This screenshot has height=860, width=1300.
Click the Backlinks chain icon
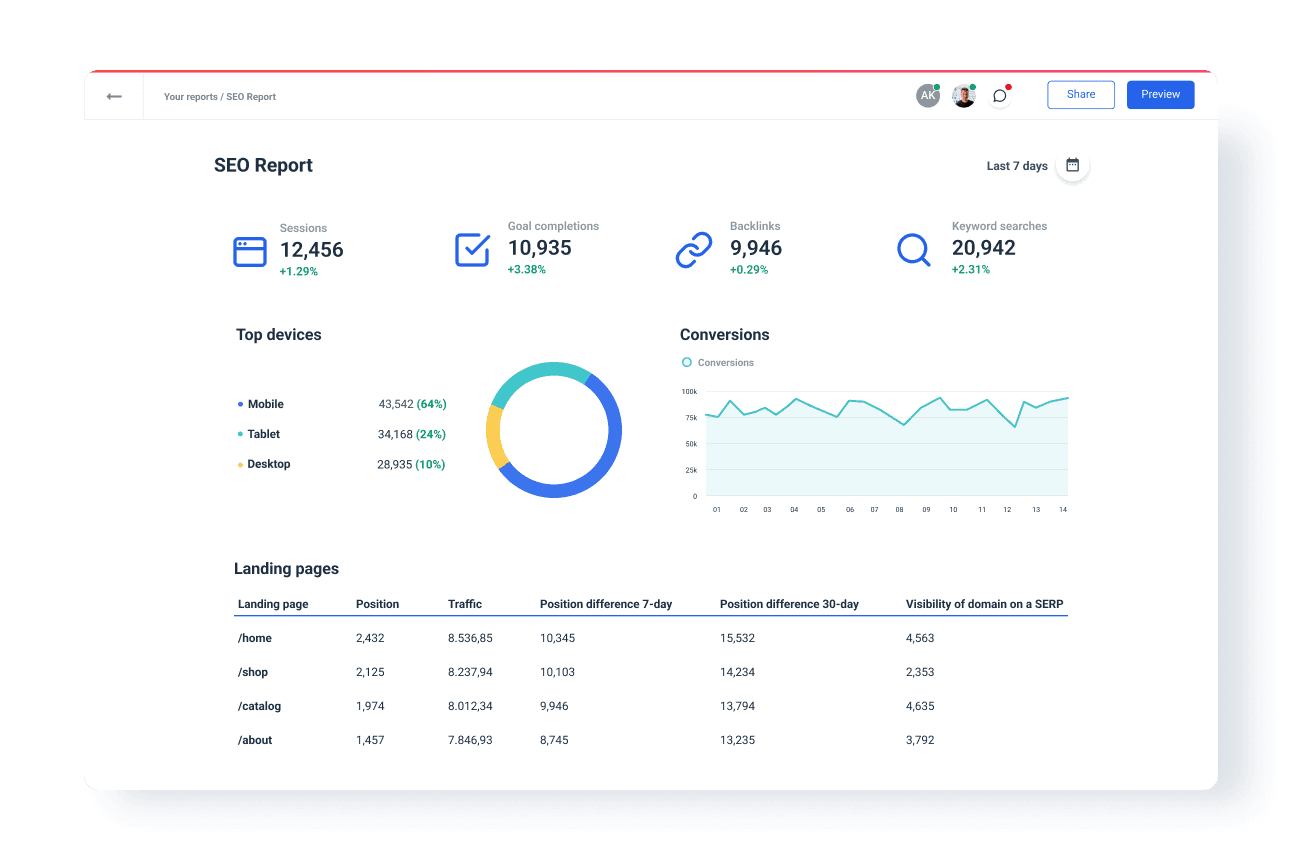[x=694, y=250]
